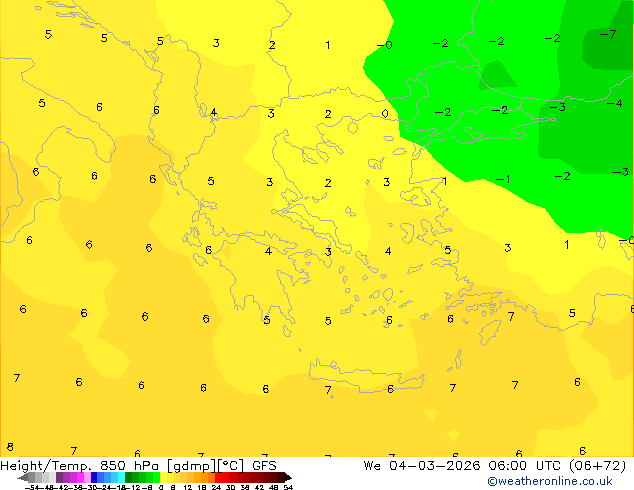Click the cyan legend swatch near -18
Screen dimensions: 634x490
pyautogui.click(x=121, y=477)
